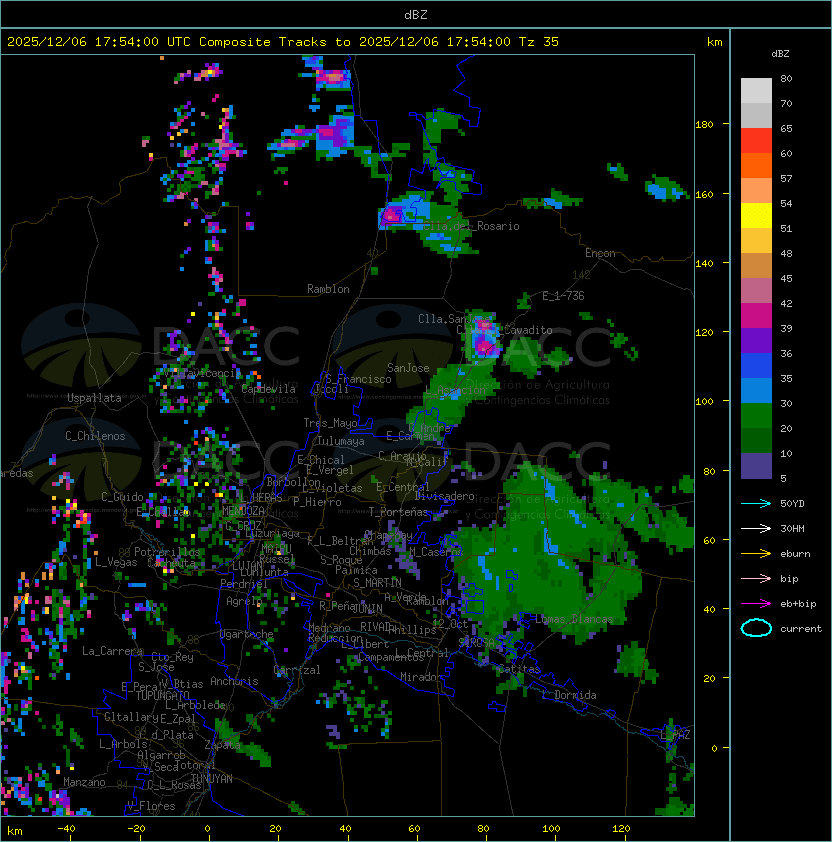
Task: Select the red 60-65 dBZ legend swatch
Action: tap(756, 141)
